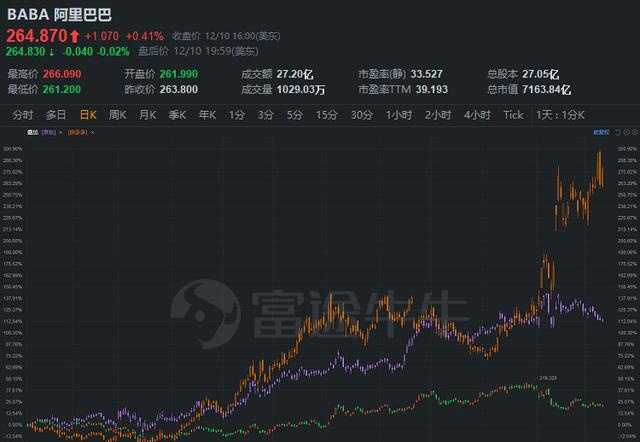The width and height of the screenshot is (640, 442).
Task: Click the total shares value 27.05亿
Action: click(x=541, y=74)
